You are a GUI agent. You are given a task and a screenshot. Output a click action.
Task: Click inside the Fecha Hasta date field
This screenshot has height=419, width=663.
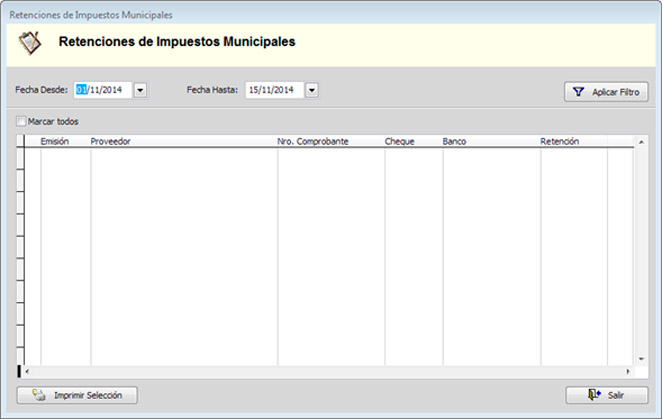point(273,90)
